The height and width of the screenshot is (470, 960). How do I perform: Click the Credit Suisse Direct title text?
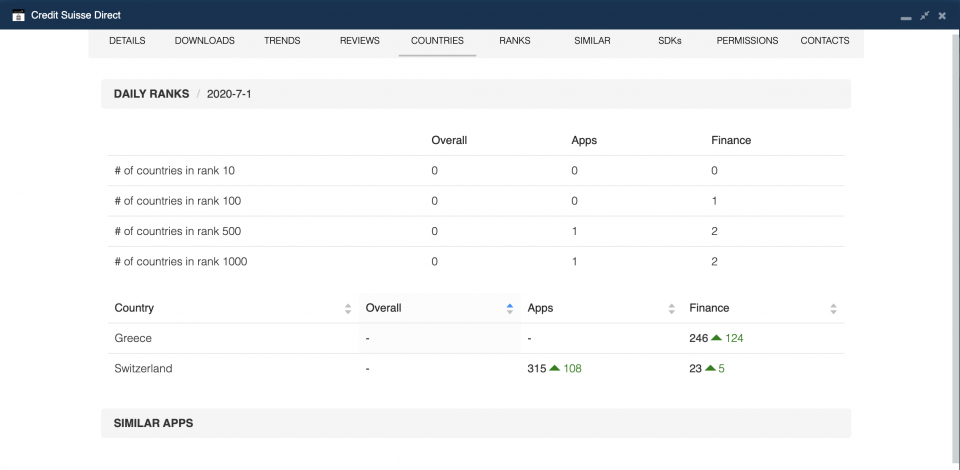click(76, 15)
